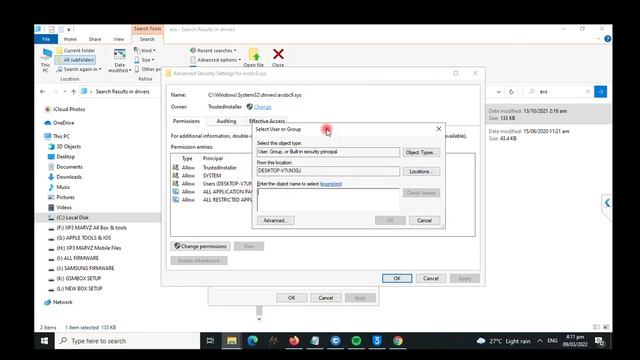The image size is (640, 360).
Task: Open (G:) APPLE TOOLS & IOS drive
Action: 80,238
